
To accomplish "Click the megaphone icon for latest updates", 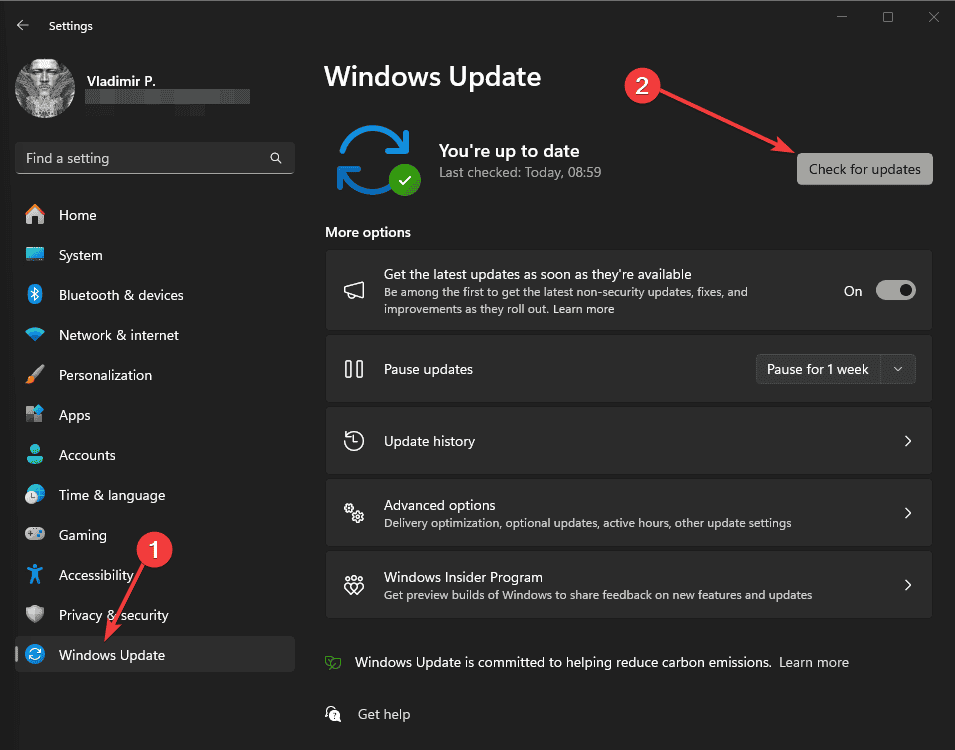I will pos(354,291).
